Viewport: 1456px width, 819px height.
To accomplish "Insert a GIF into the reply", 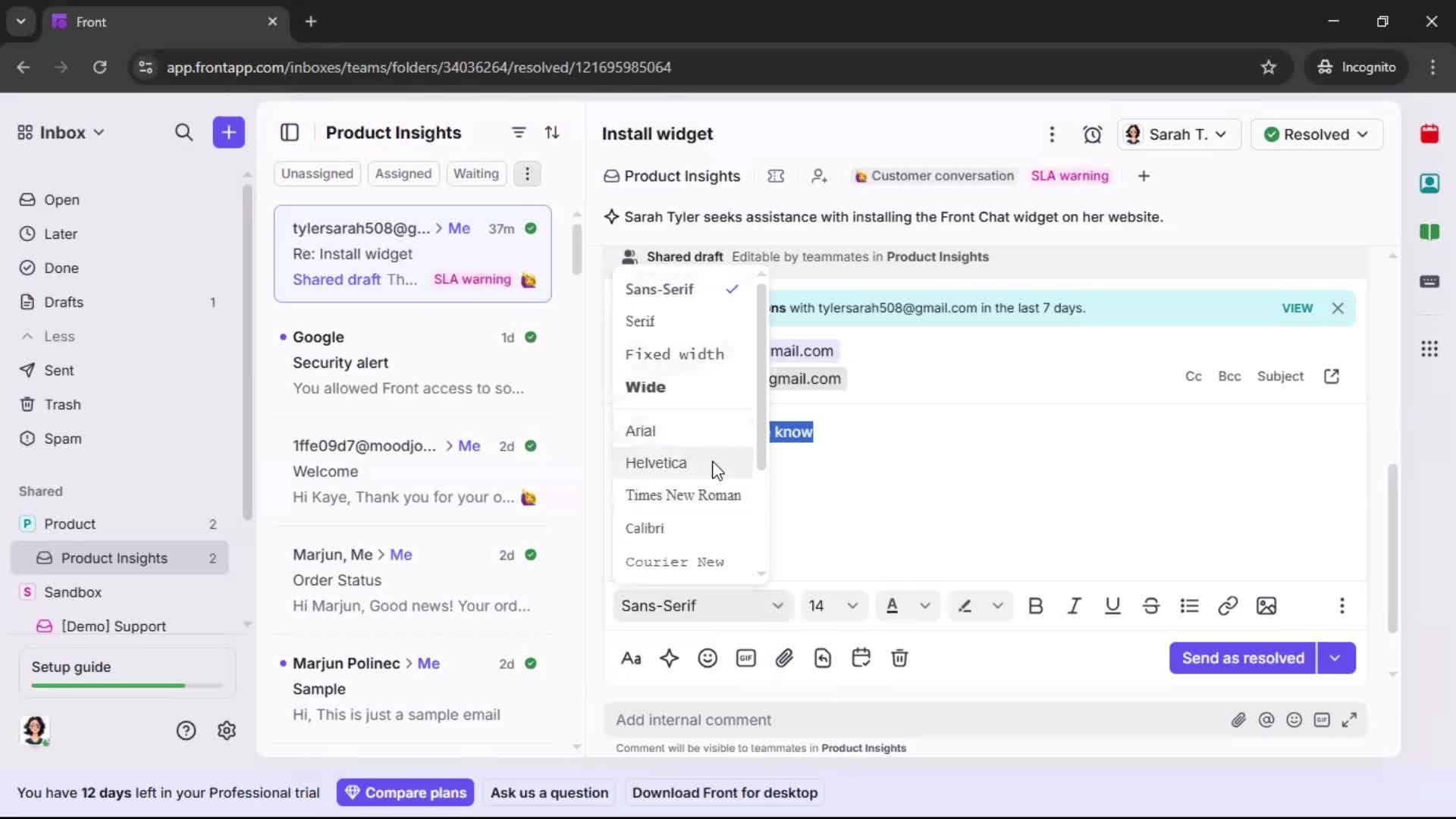I will click(x=745, y=658).
